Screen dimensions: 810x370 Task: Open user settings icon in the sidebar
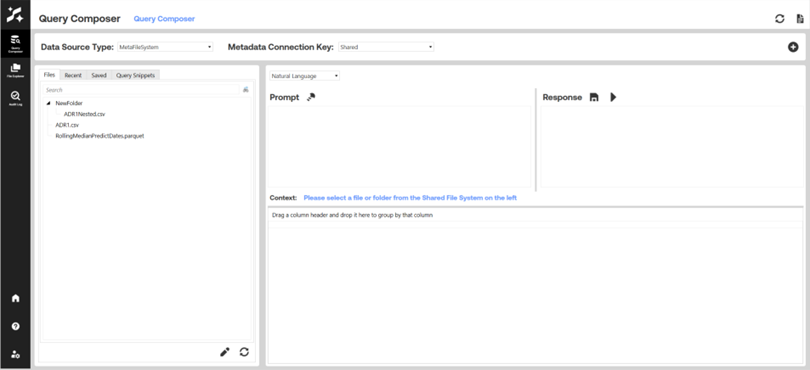pos(15,354)
